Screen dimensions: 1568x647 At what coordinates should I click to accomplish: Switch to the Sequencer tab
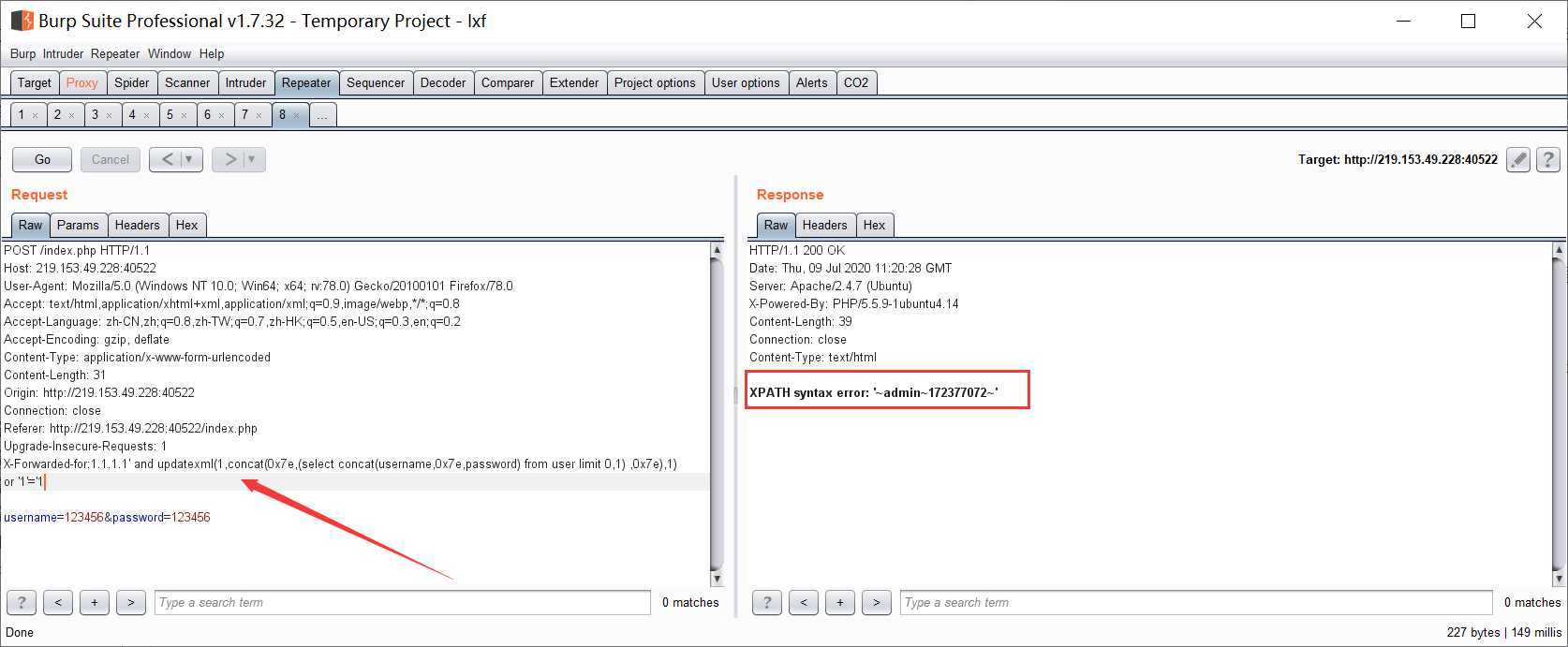point(376,82)
